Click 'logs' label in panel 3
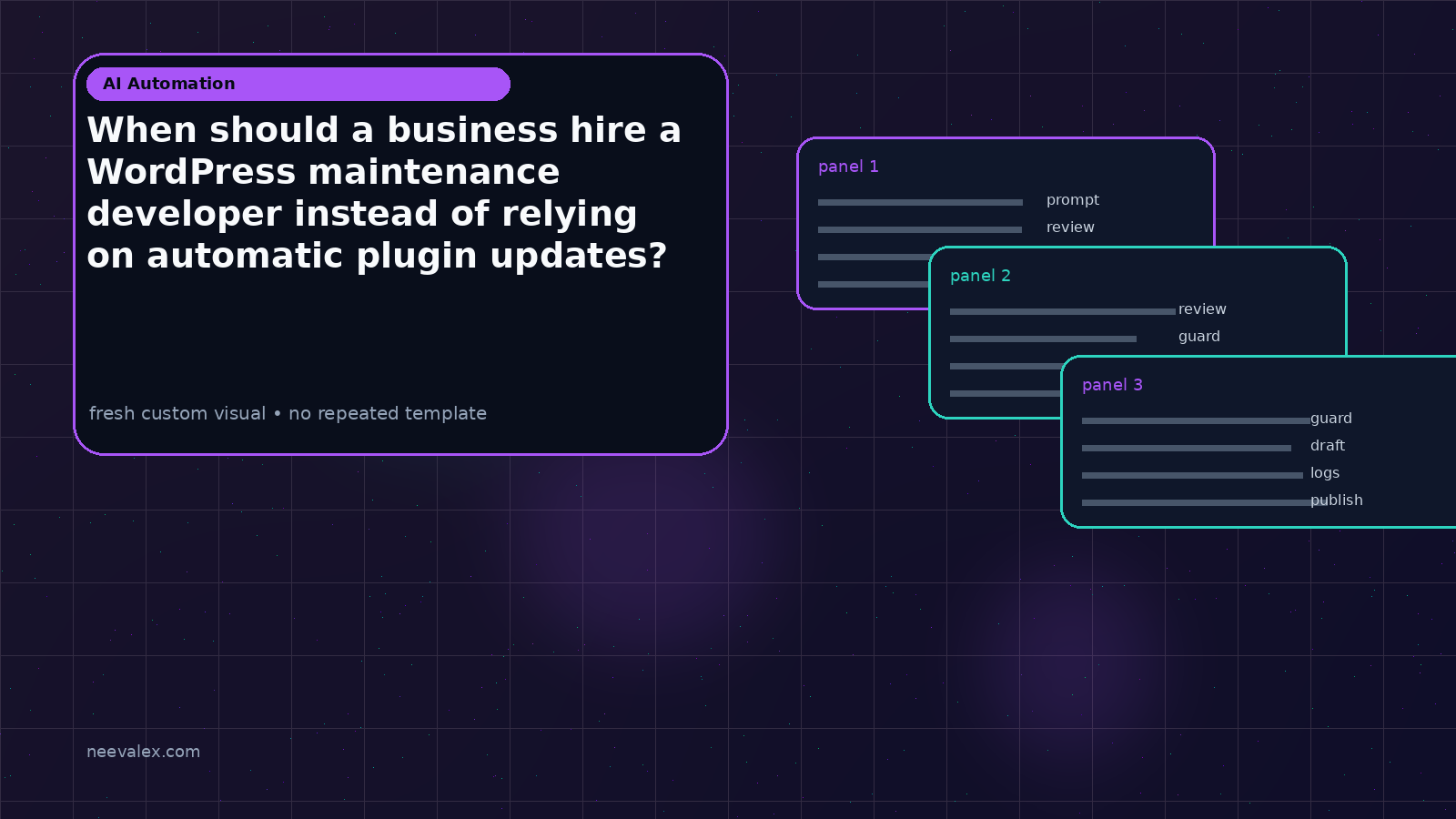The height and width of the screenshot is (819, 1456). point(1325,473)
